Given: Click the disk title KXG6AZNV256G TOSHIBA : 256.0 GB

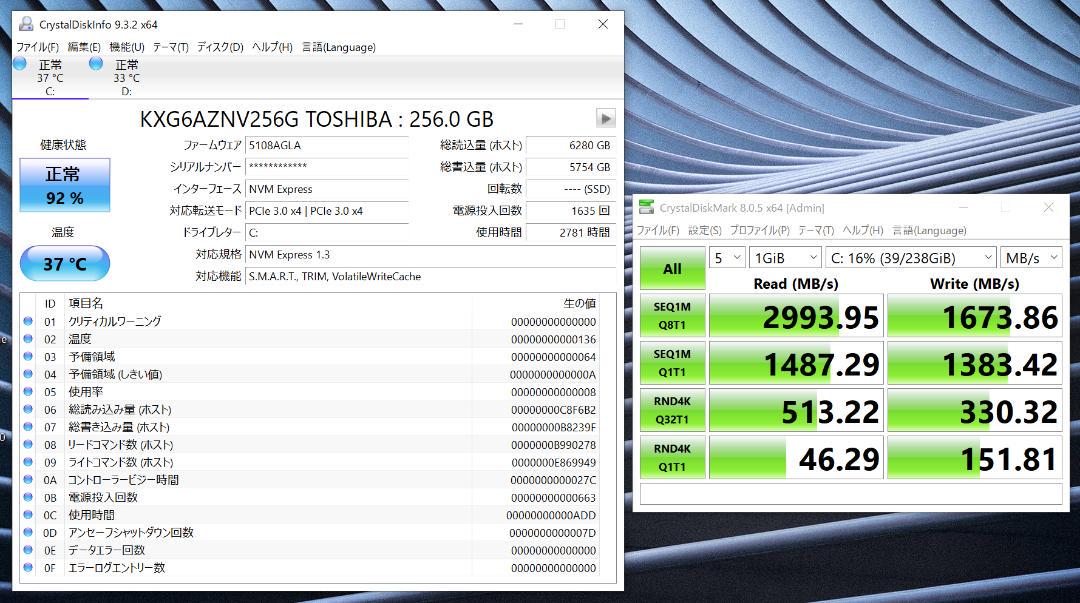Looking at the screenshot, I should (x=316, y=119).
